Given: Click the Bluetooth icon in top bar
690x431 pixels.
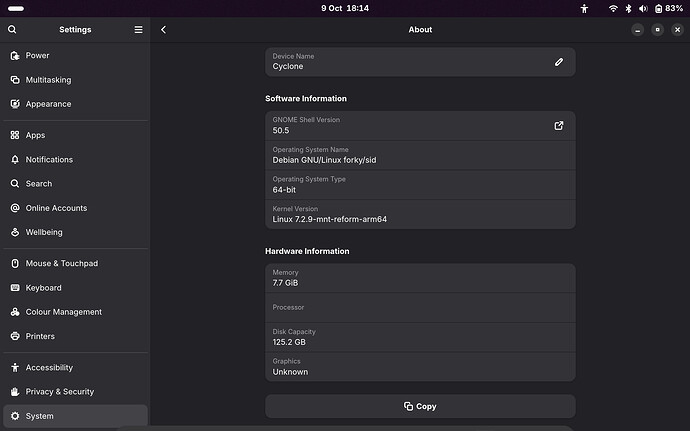Looking at the screenshot, I should click(x=628, y=8).
